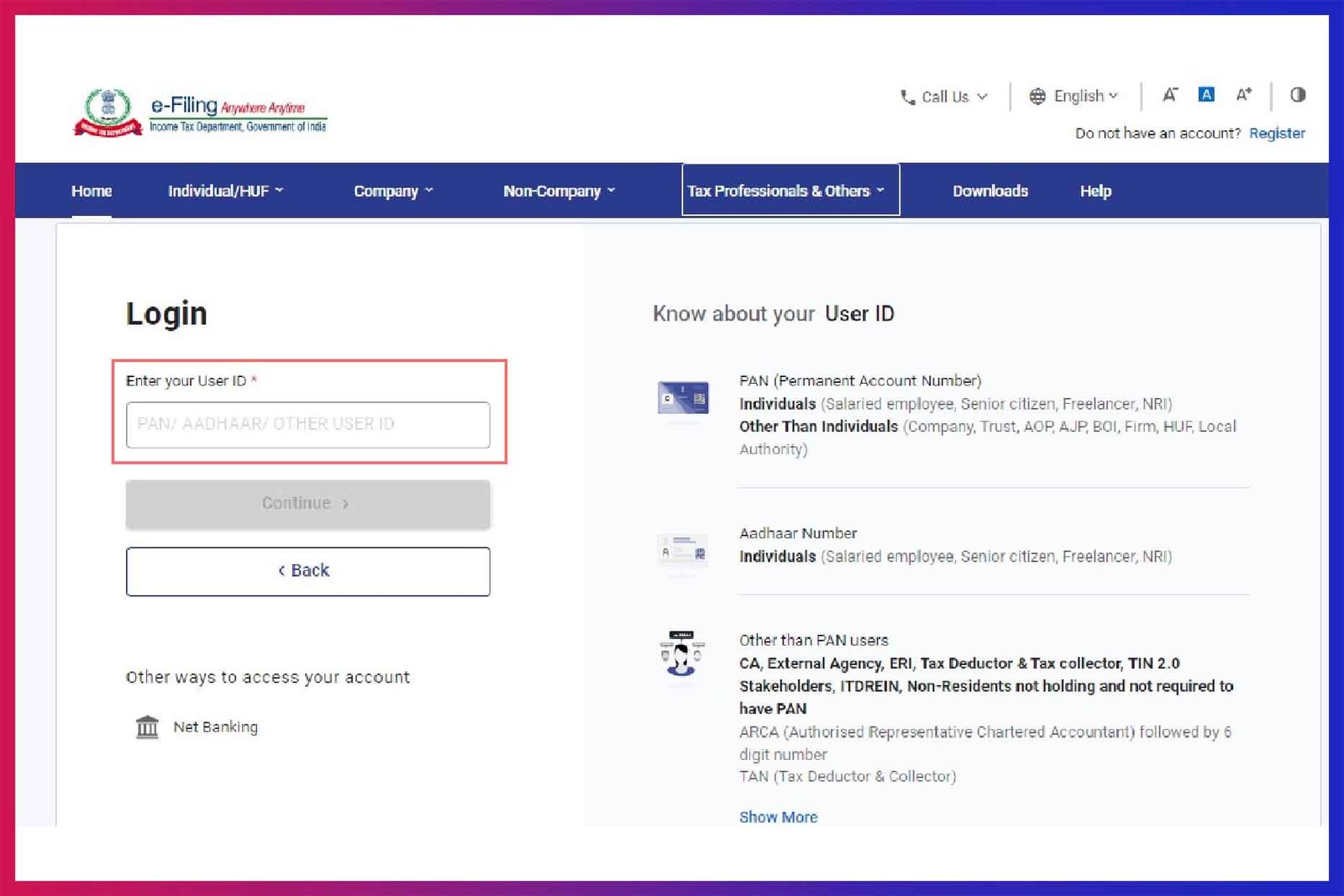Click the decrease font size icon
The height and width of the screenshot is (896, 1344).
(1169, 95)
